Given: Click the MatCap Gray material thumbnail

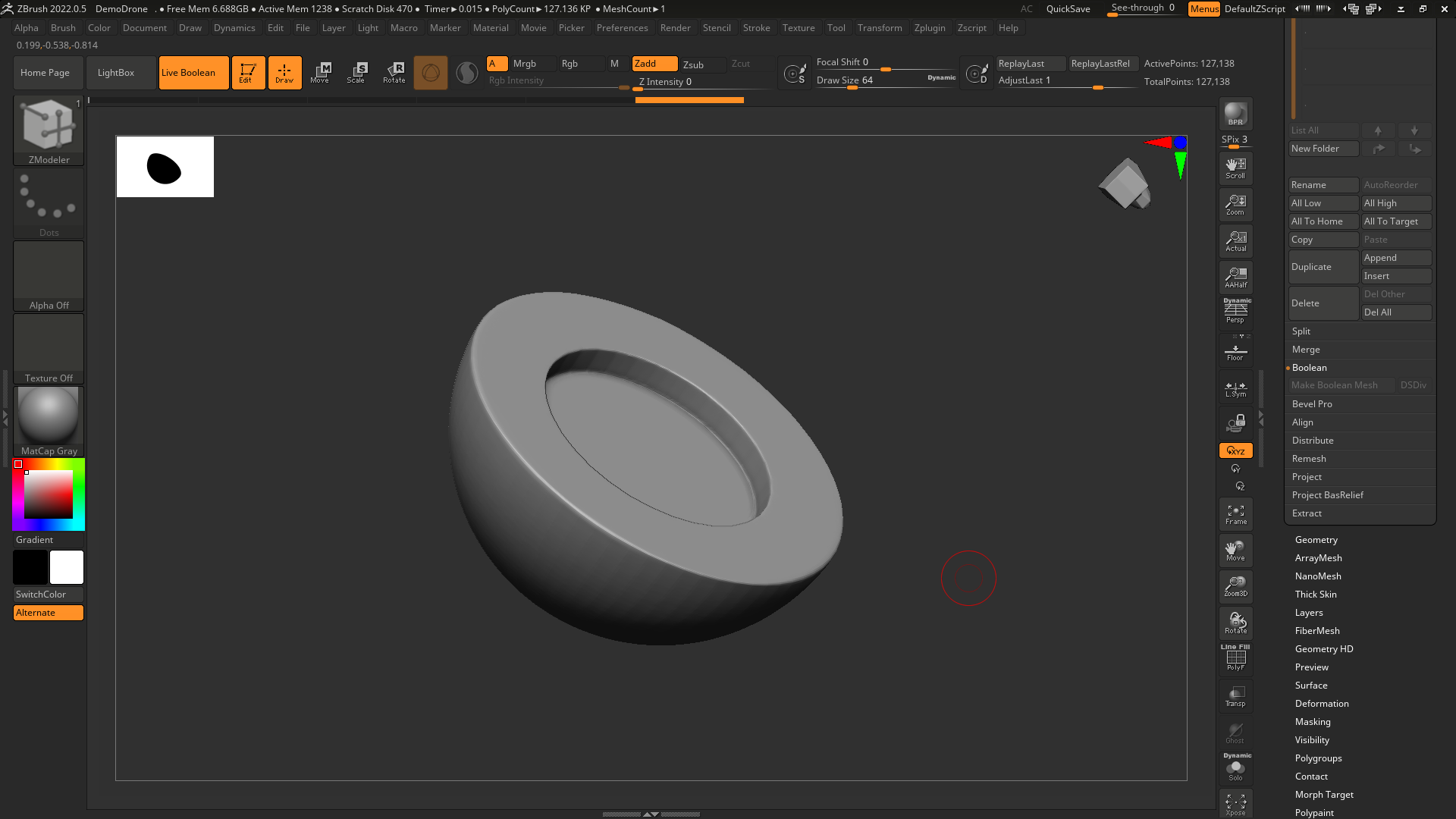Looking at the screenshot, I should point(49,417).
